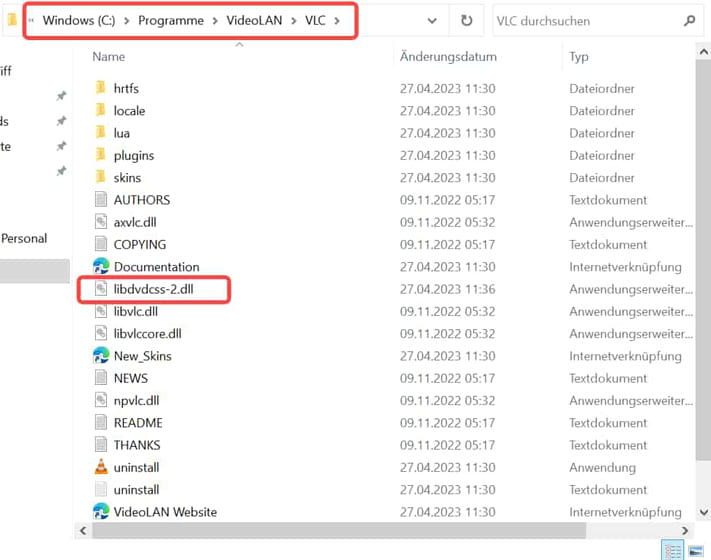Select the libvlccore.dll file name

tap(147, 334)
